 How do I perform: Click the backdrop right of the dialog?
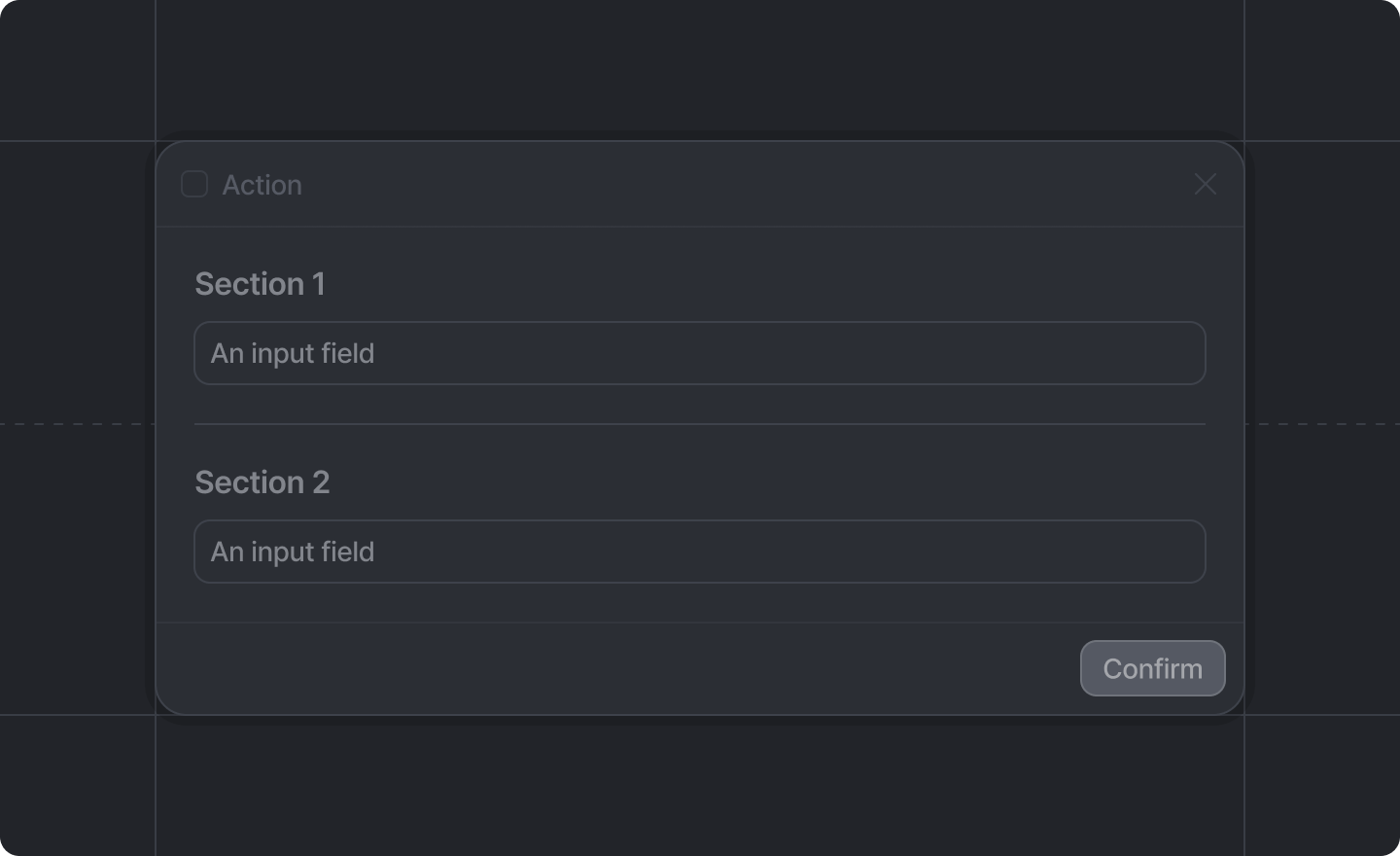1322,292
